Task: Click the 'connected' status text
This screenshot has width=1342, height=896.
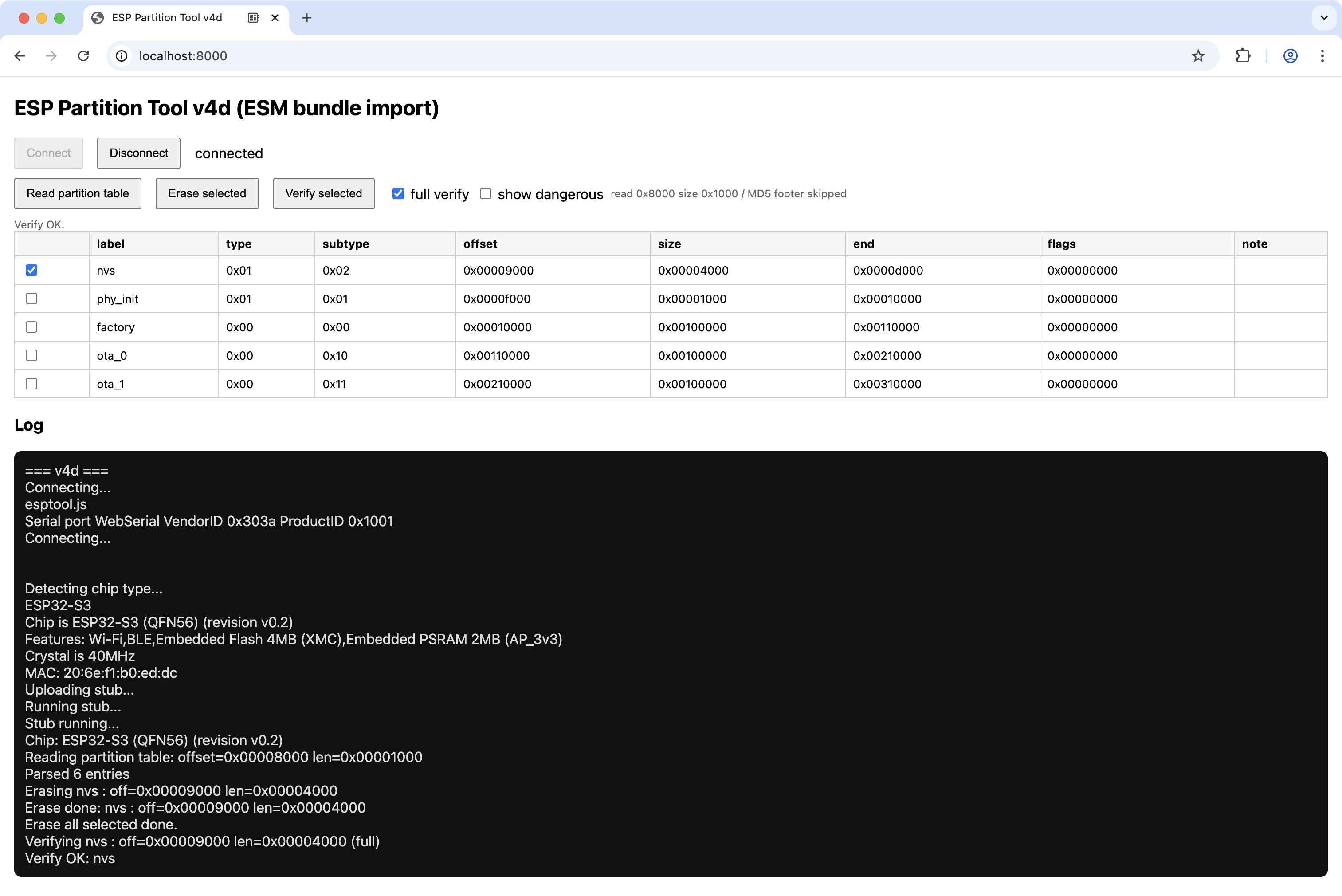Action: pyautogui.click(x=228, y=153)
